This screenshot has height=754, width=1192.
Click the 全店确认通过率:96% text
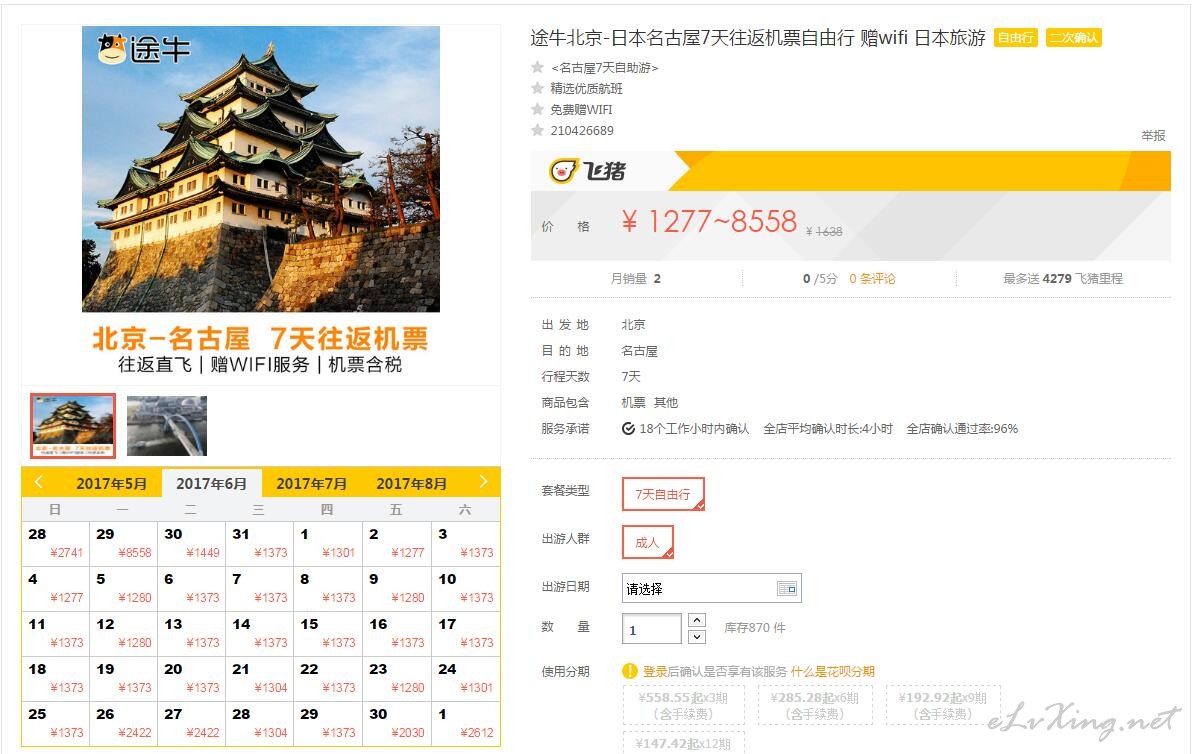(962, 429)
